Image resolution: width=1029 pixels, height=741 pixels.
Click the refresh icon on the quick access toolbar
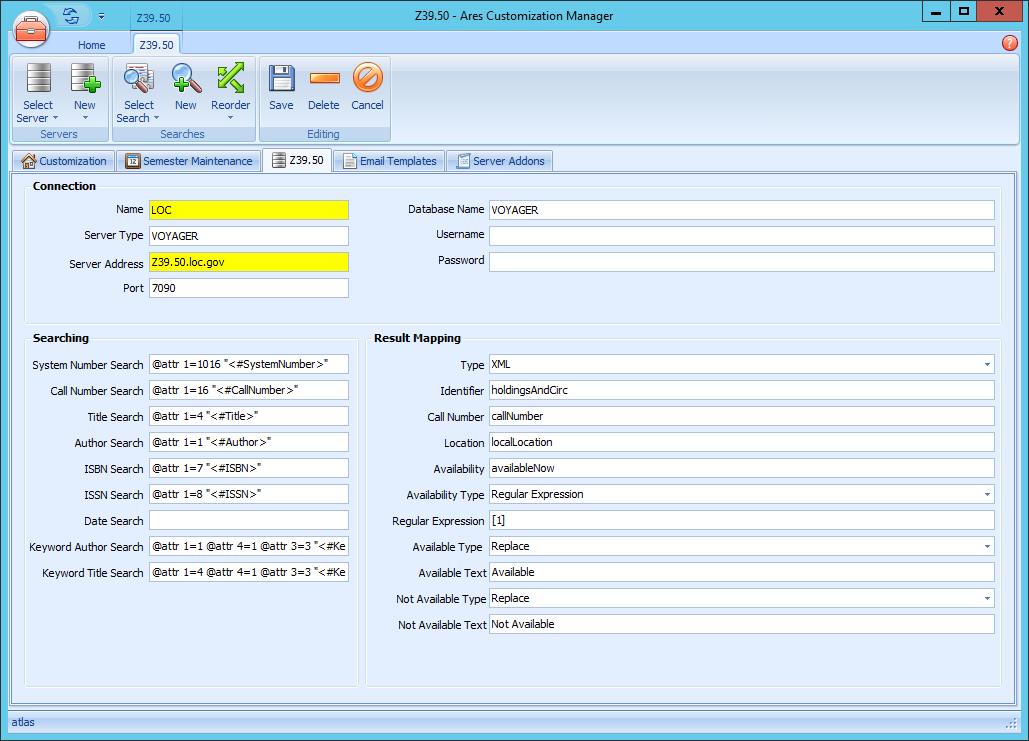point(69,15)
